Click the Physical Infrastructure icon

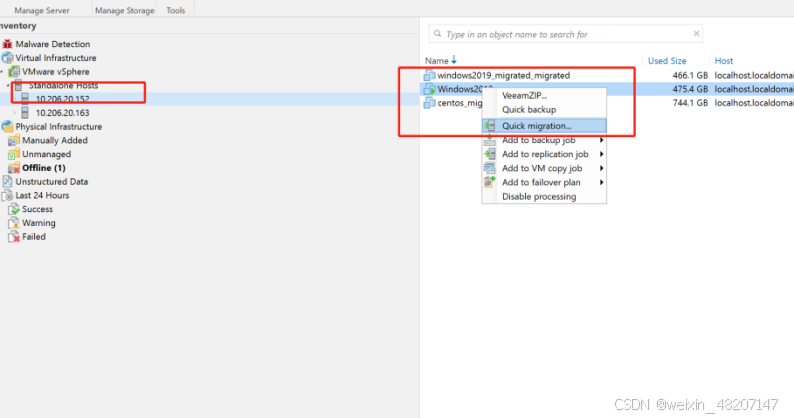pos(7,126)
